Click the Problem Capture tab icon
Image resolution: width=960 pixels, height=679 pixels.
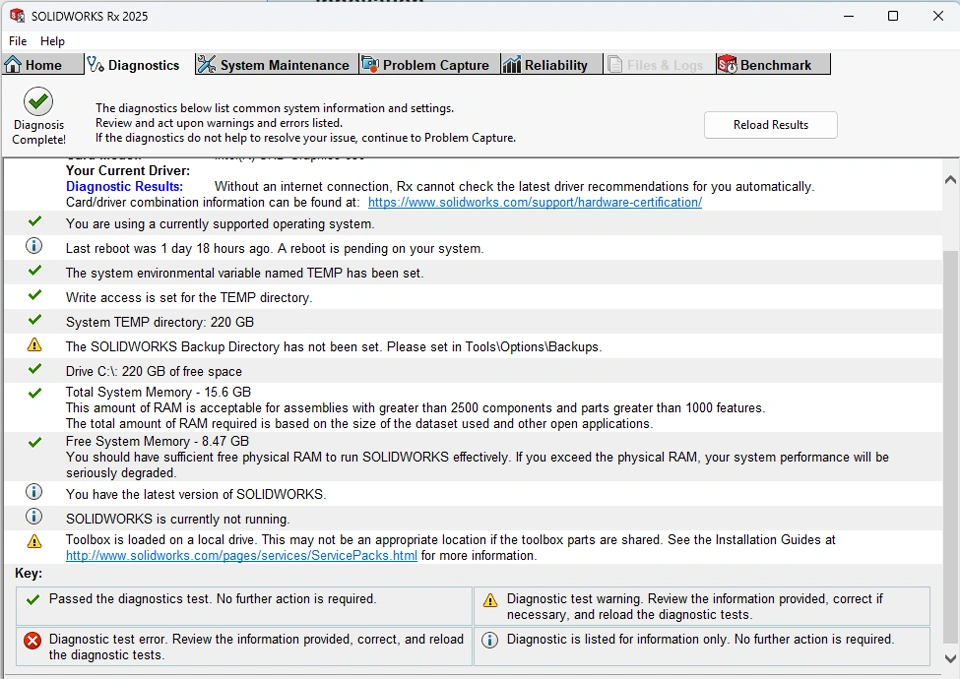370,65
